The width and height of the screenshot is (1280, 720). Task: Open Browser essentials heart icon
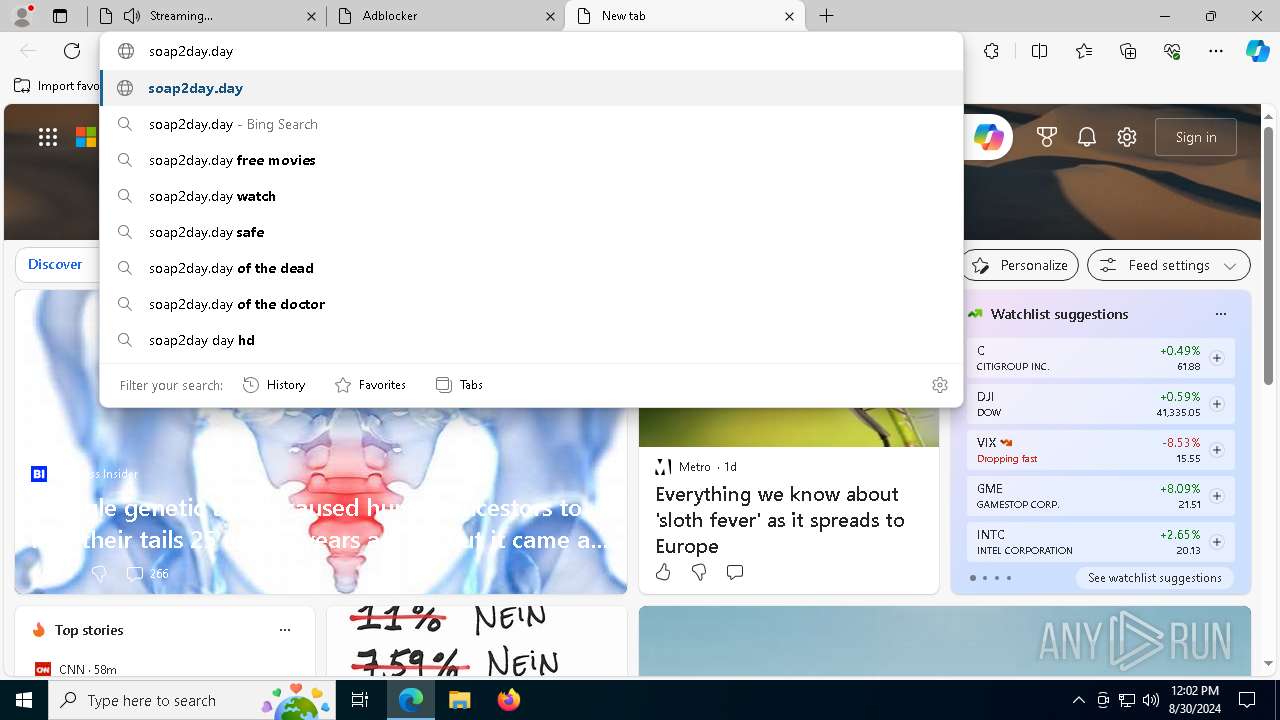1172,51
